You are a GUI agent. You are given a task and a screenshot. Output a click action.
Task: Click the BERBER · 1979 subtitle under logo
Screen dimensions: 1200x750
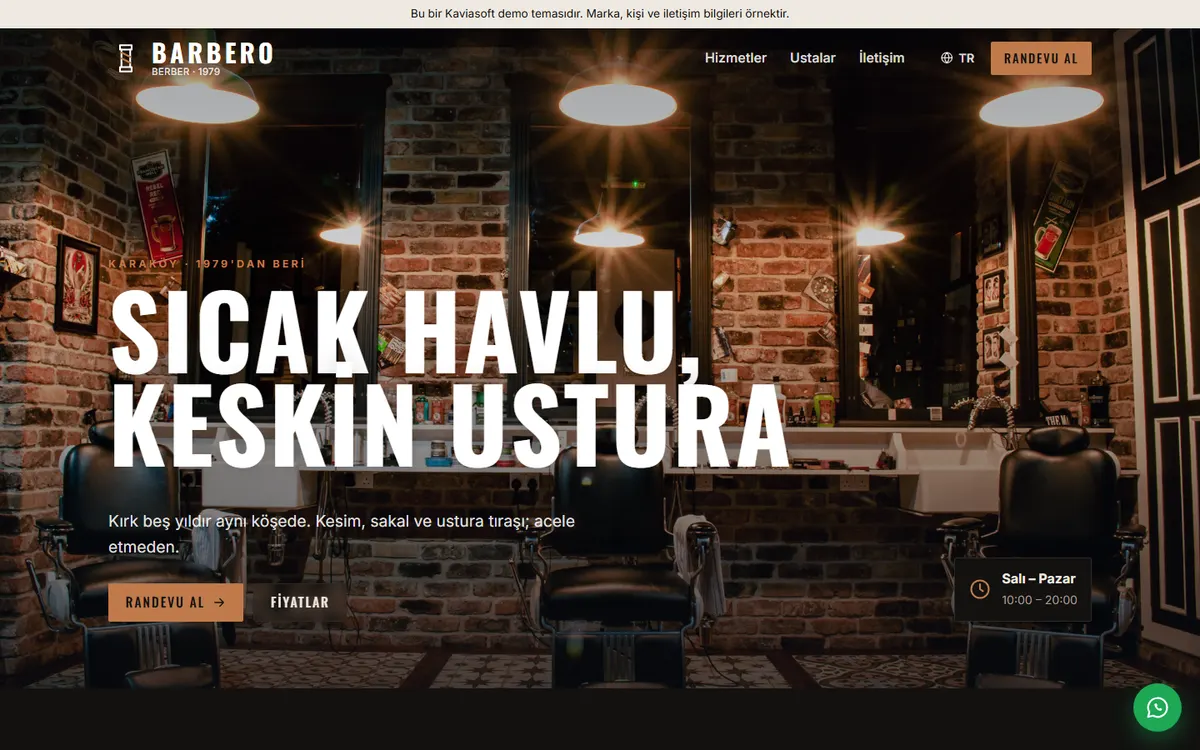pyautogui.click(x=186, y=72)
